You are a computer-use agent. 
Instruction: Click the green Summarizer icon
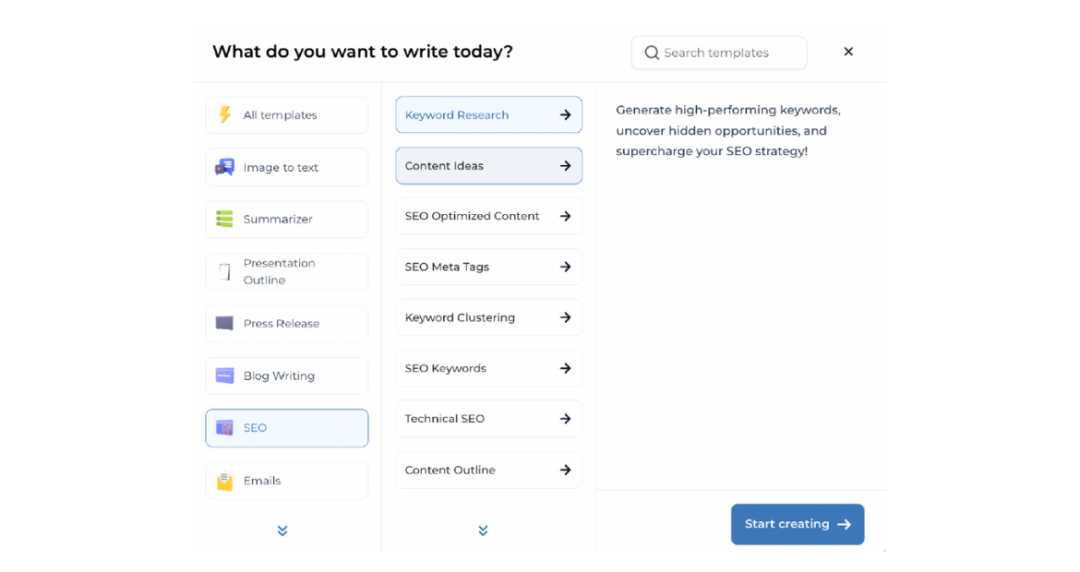click(x=225, y=219)
